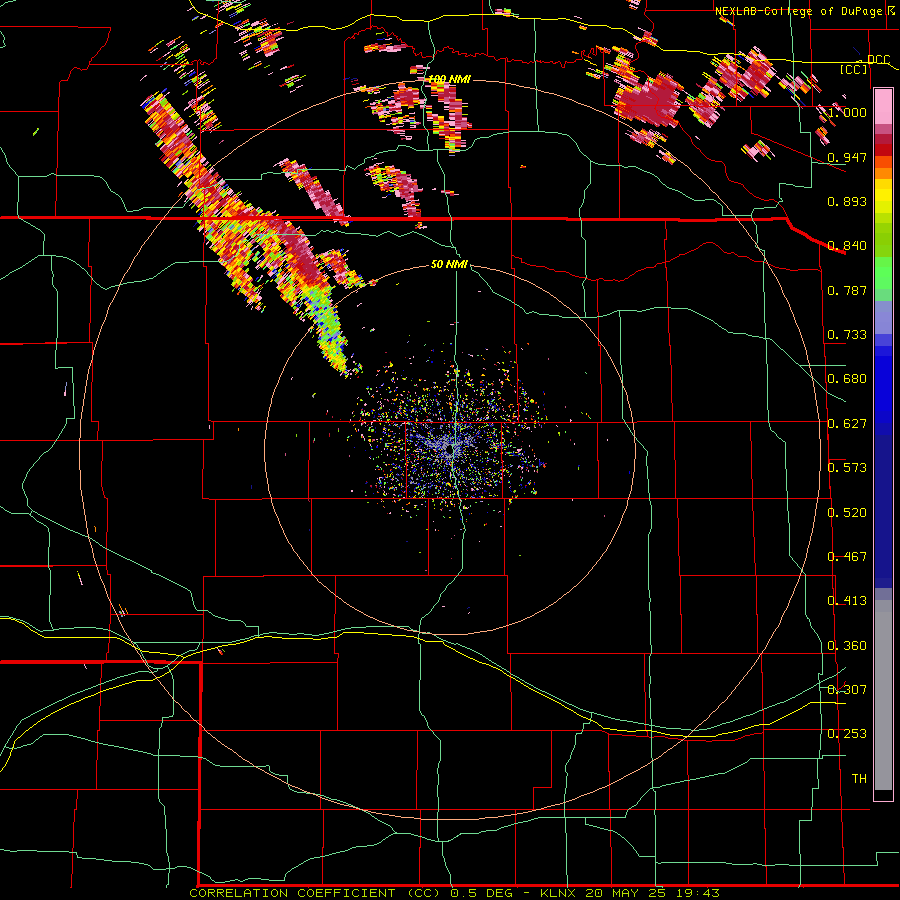Click the 0.413 scale value
Image resolution: width=900 pixels, height=900 pixels.
tap(847, 601)
